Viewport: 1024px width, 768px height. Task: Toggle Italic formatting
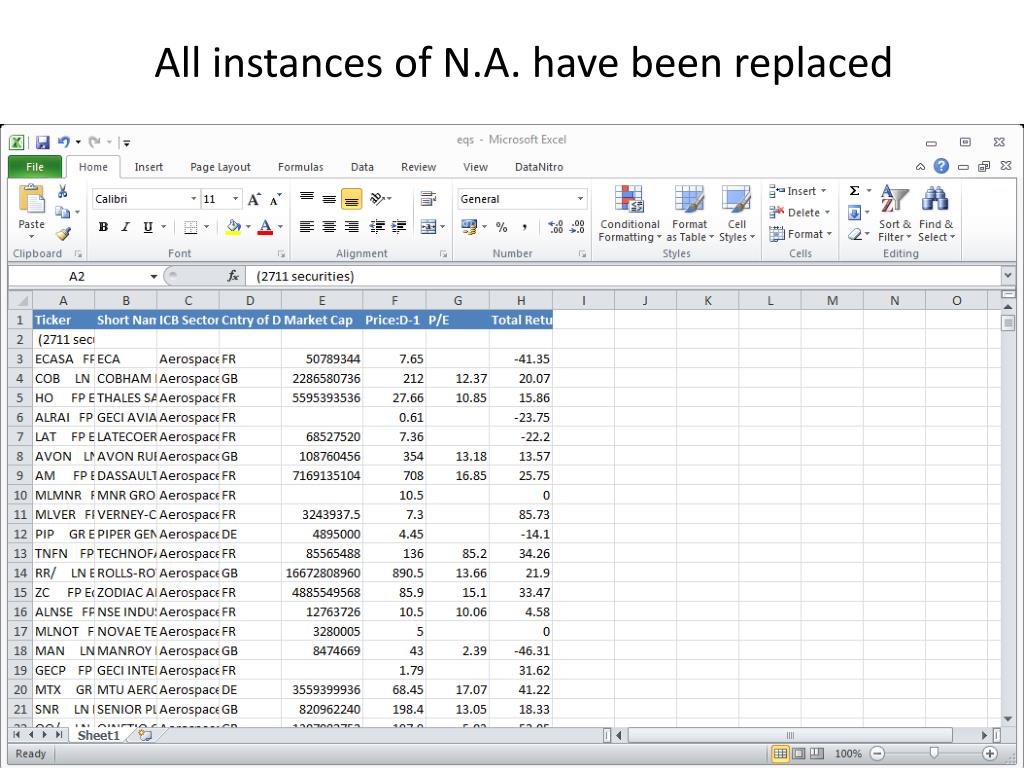click(x=125, y=227)
